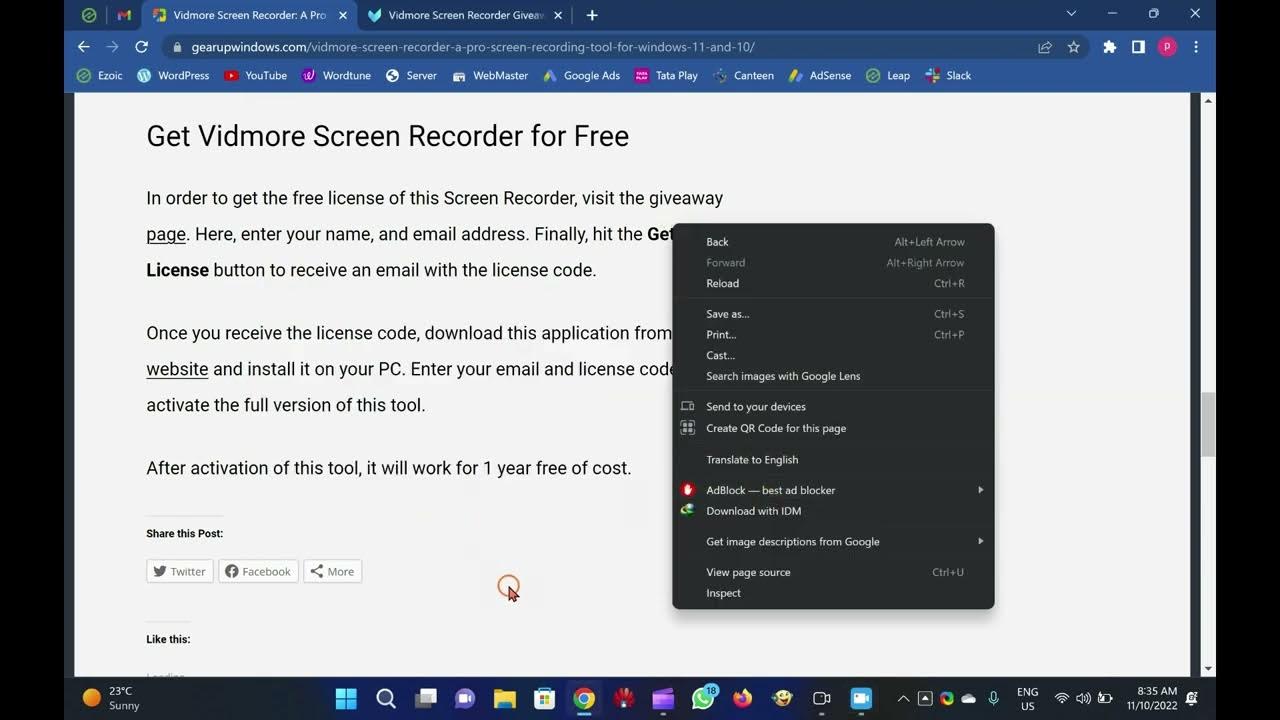Open the Slack bookmark
1280x720 pixels.
(x=948, y=76)
